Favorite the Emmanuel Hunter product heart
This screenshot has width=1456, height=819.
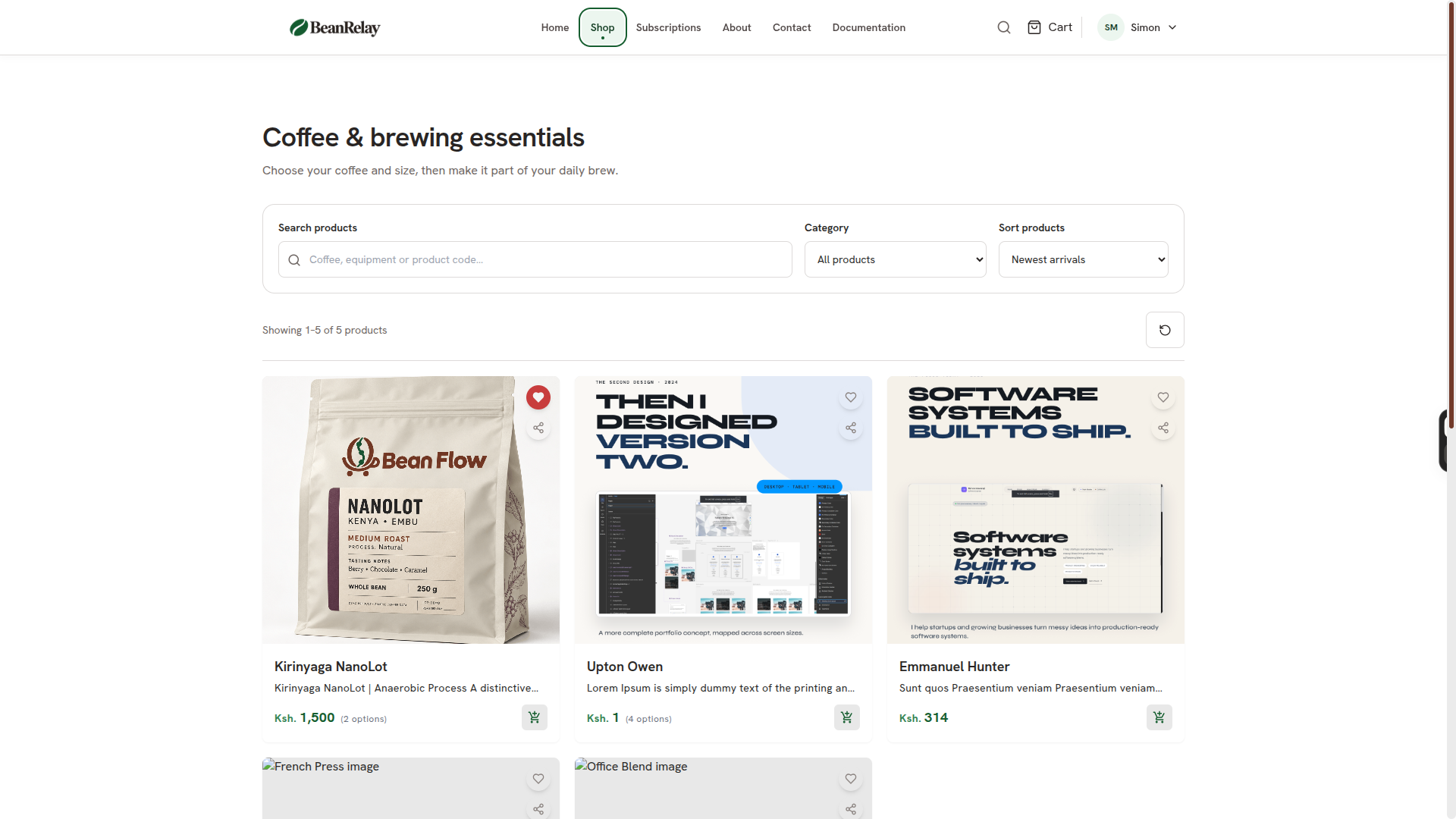1163,397
